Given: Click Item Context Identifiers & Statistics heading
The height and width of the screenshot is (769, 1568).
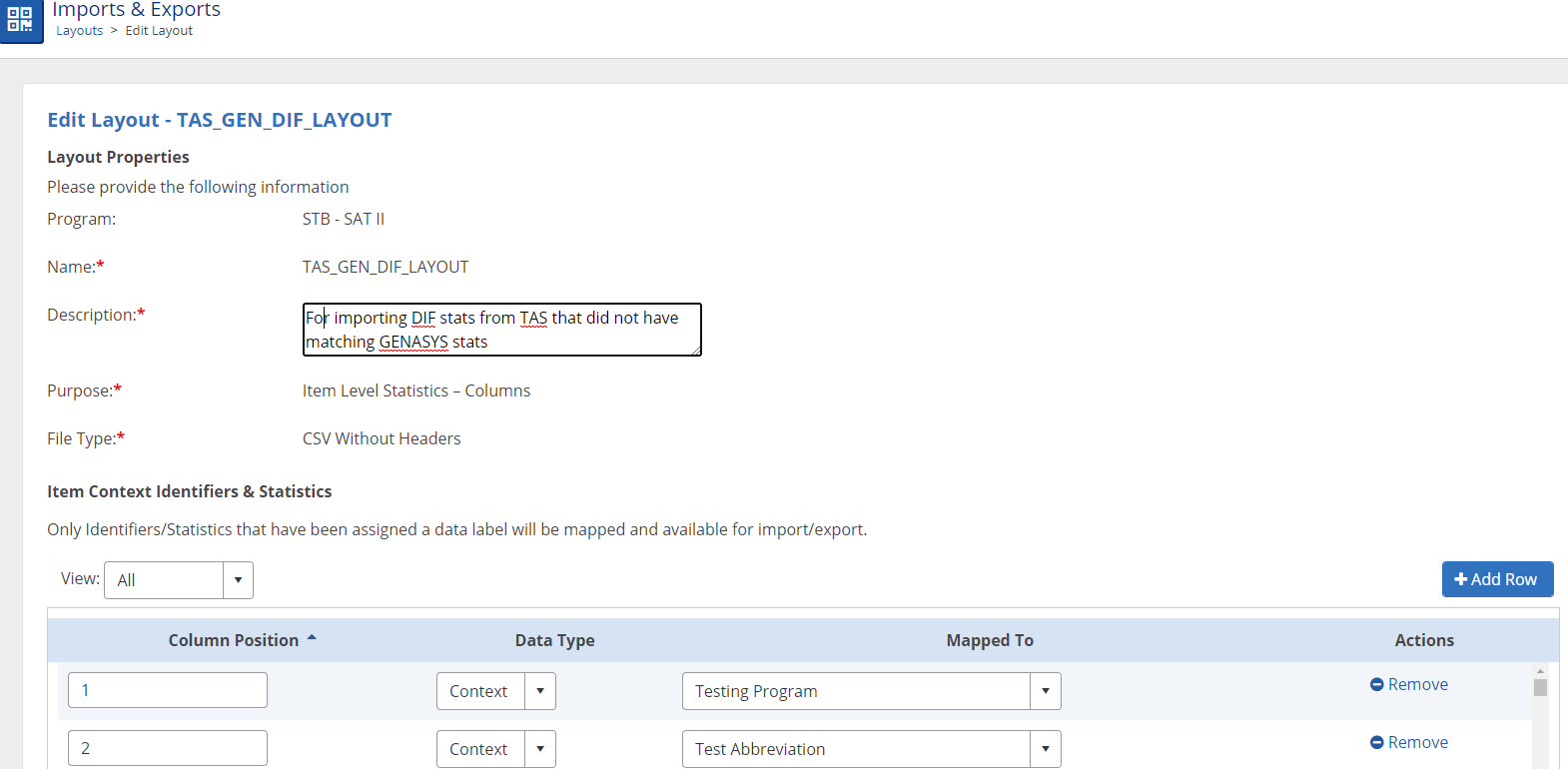Looking at the screenshot, I should (x=190, y=491).
